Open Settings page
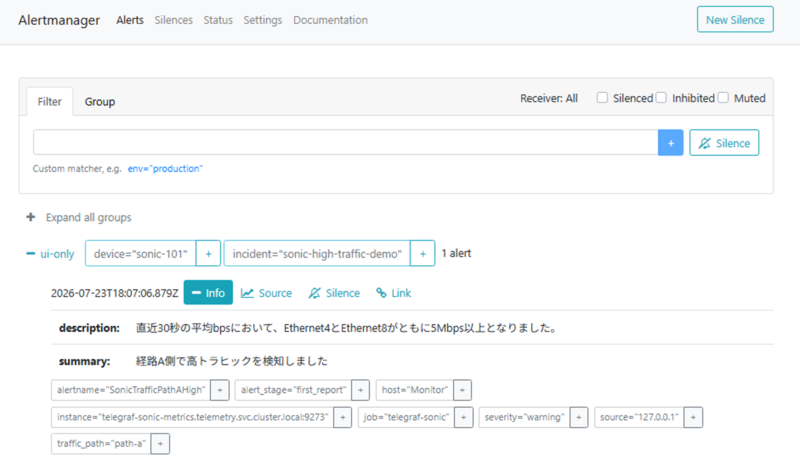The image size is (800, 468). tap(263, 20)
